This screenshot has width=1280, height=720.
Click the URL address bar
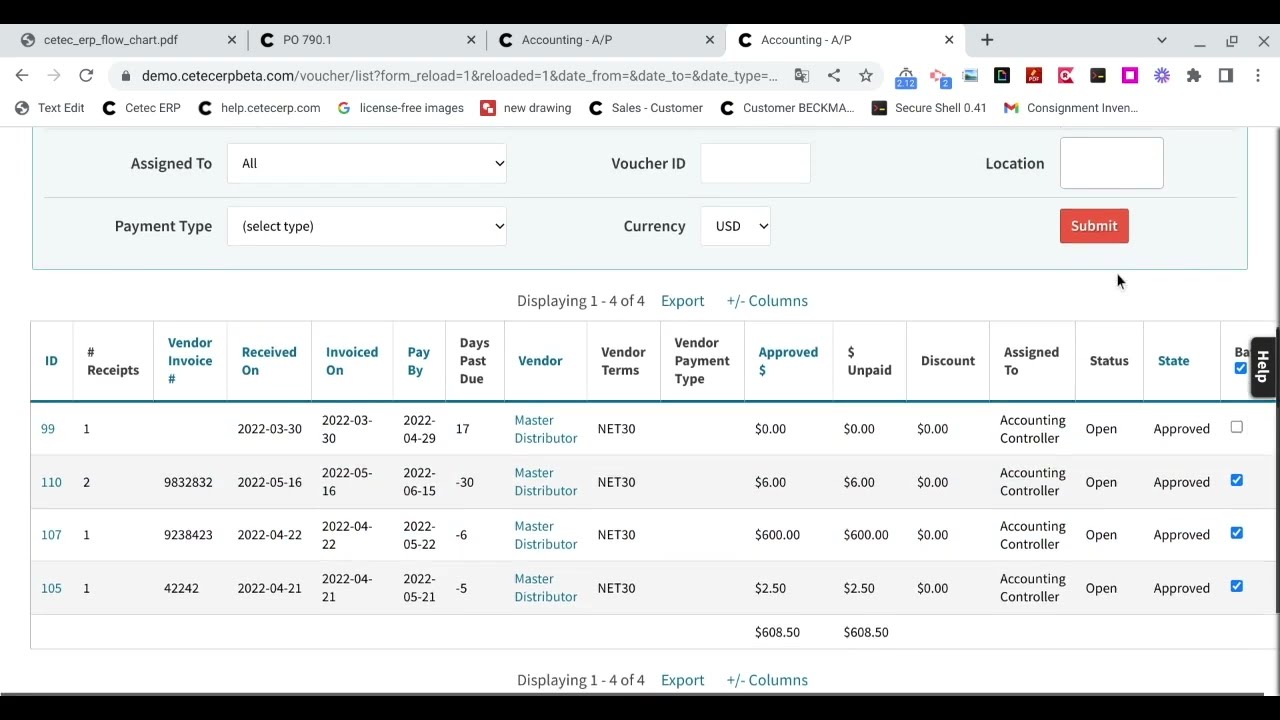tap(459, 76)
